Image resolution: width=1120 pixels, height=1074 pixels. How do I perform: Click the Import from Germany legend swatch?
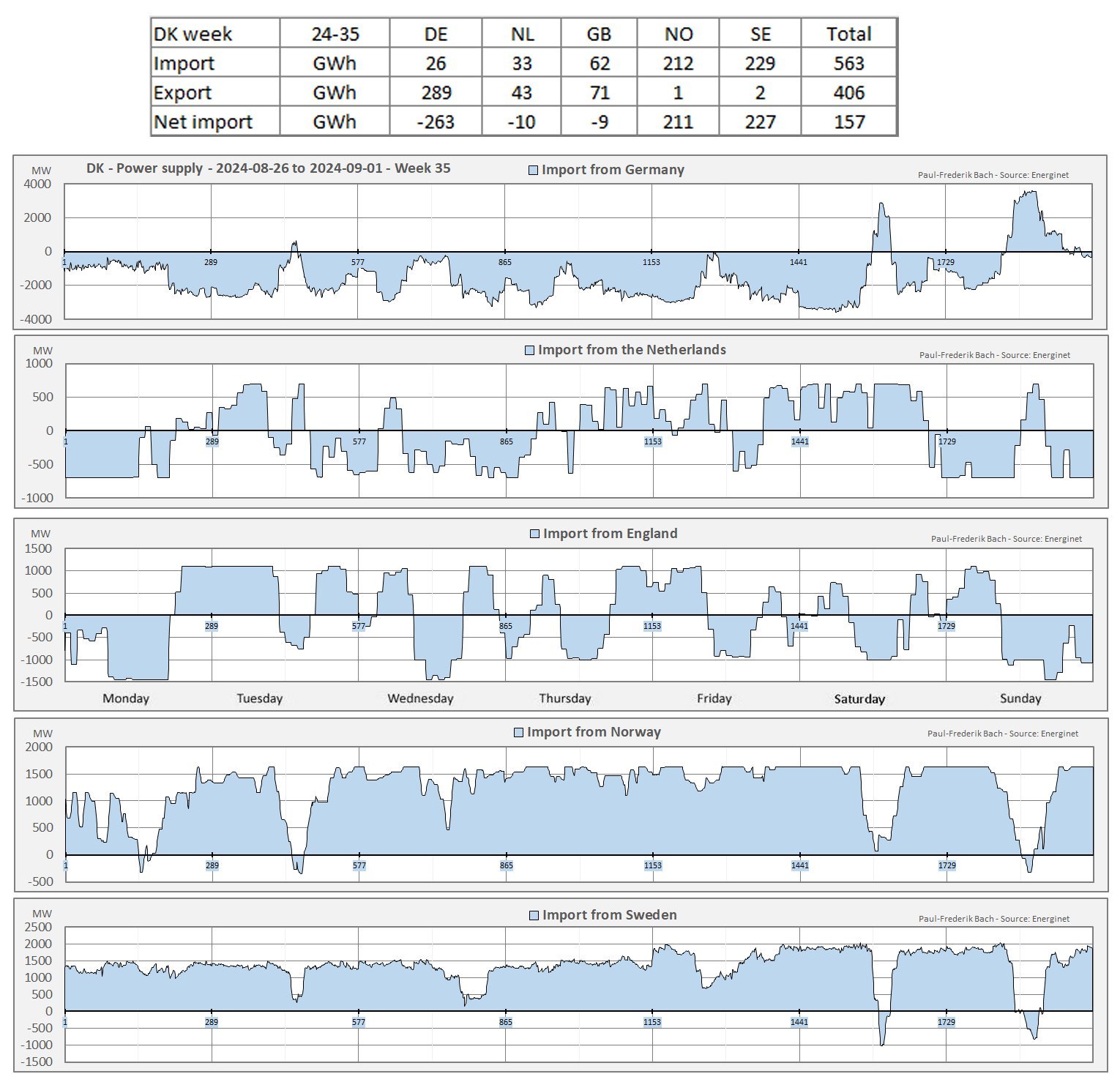pyautogui.click(x=533, y=171)
